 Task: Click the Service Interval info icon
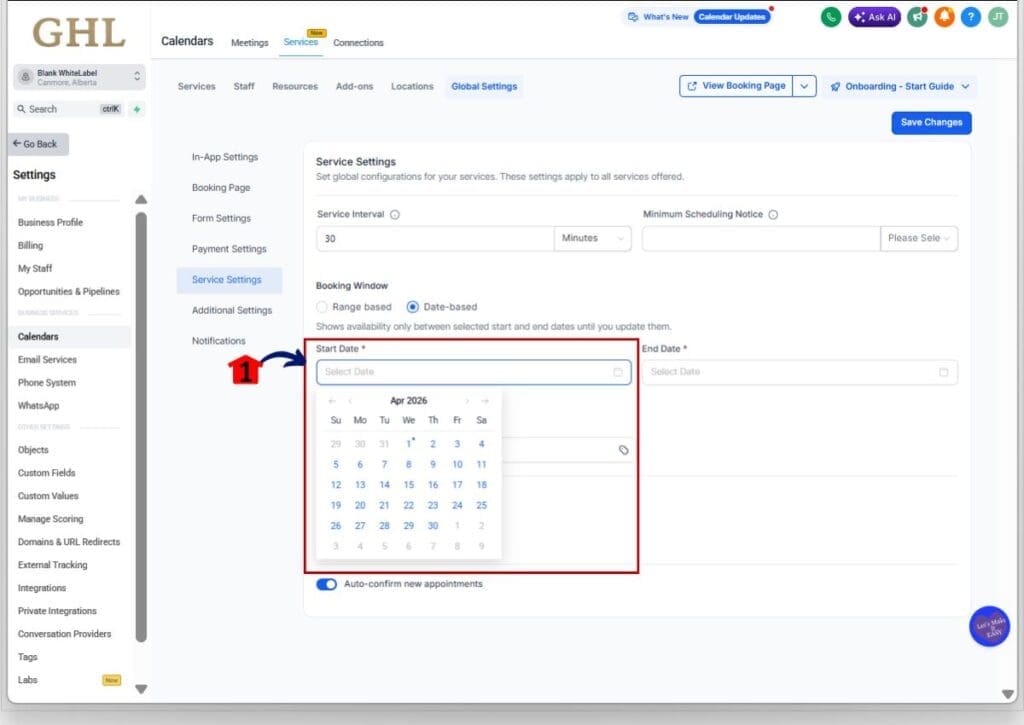(x=395, y=215)
